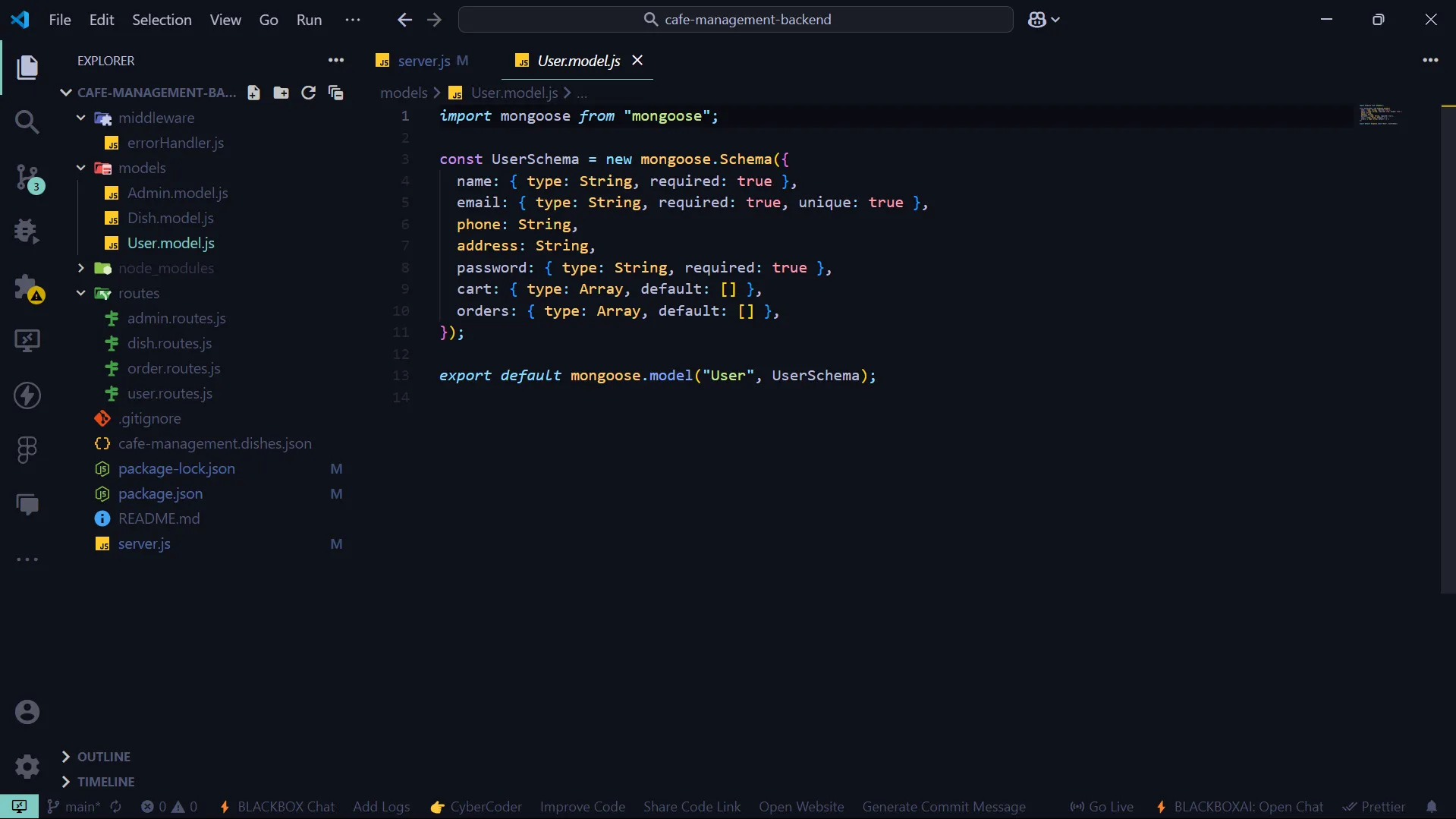
Task: Refresh the explorer file tree
Action: point(308,93)
